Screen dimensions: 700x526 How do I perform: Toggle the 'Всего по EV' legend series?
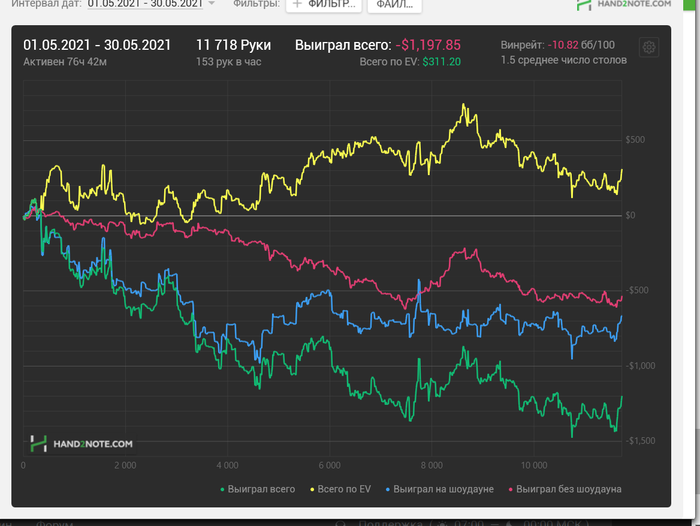(x=341, y=489)
